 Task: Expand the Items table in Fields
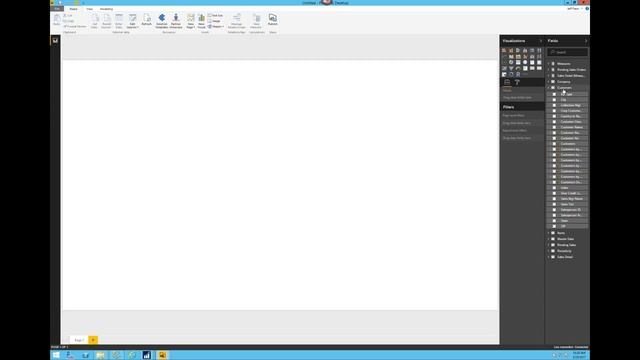pos(549,233)
